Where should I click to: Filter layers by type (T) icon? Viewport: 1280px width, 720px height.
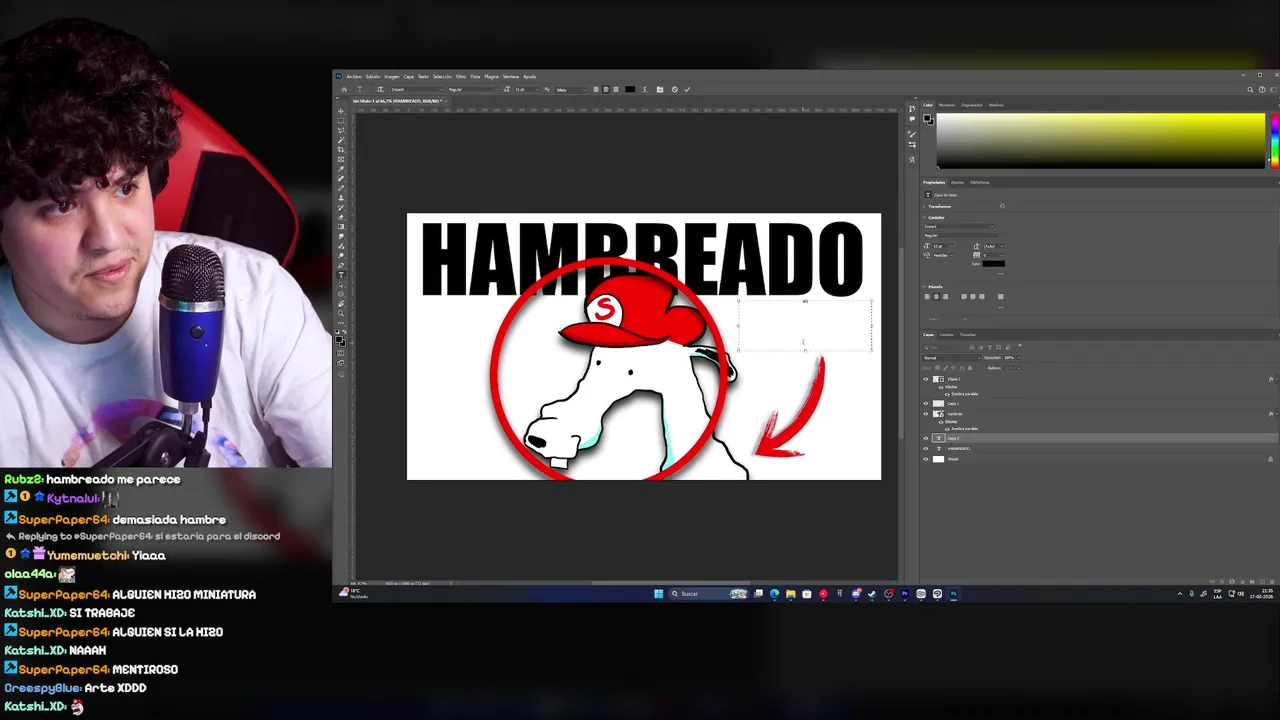pyautogui.click(x=990, y=347)
